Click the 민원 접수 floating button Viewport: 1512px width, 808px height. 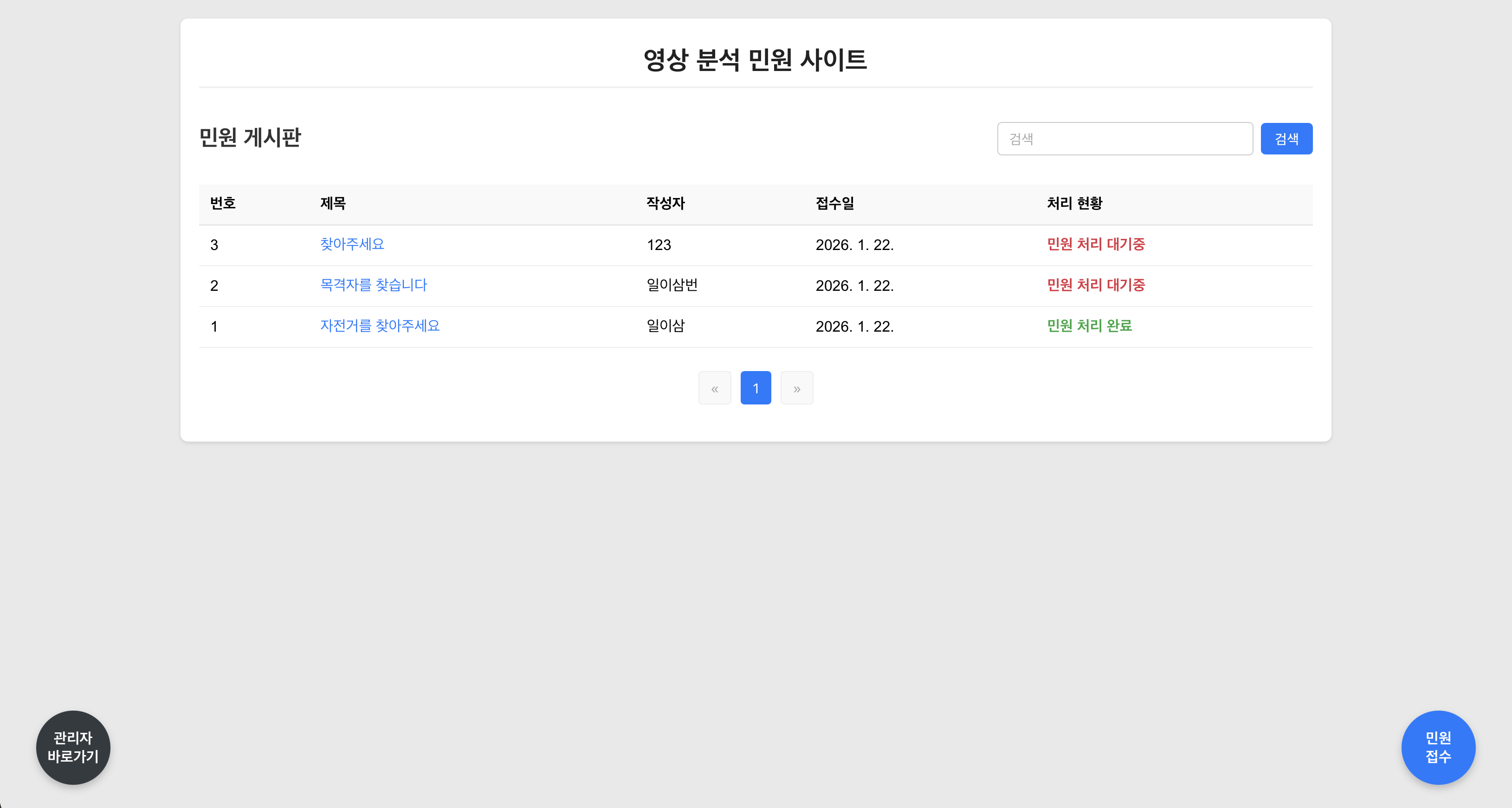coord(1438,748)
